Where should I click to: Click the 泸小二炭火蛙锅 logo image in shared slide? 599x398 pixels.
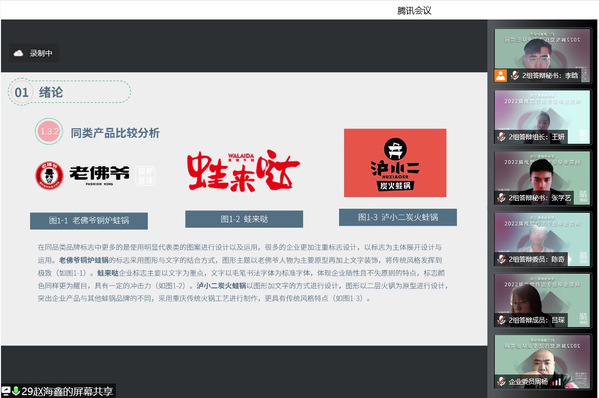[395, 163]
